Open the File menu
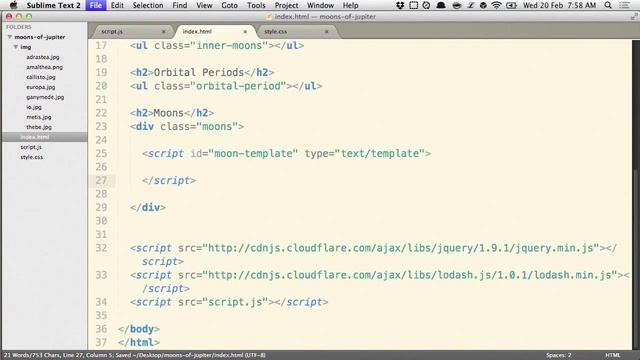Viewport: 640px width, 360px height. pyautogui.click(x=96, y=5)
